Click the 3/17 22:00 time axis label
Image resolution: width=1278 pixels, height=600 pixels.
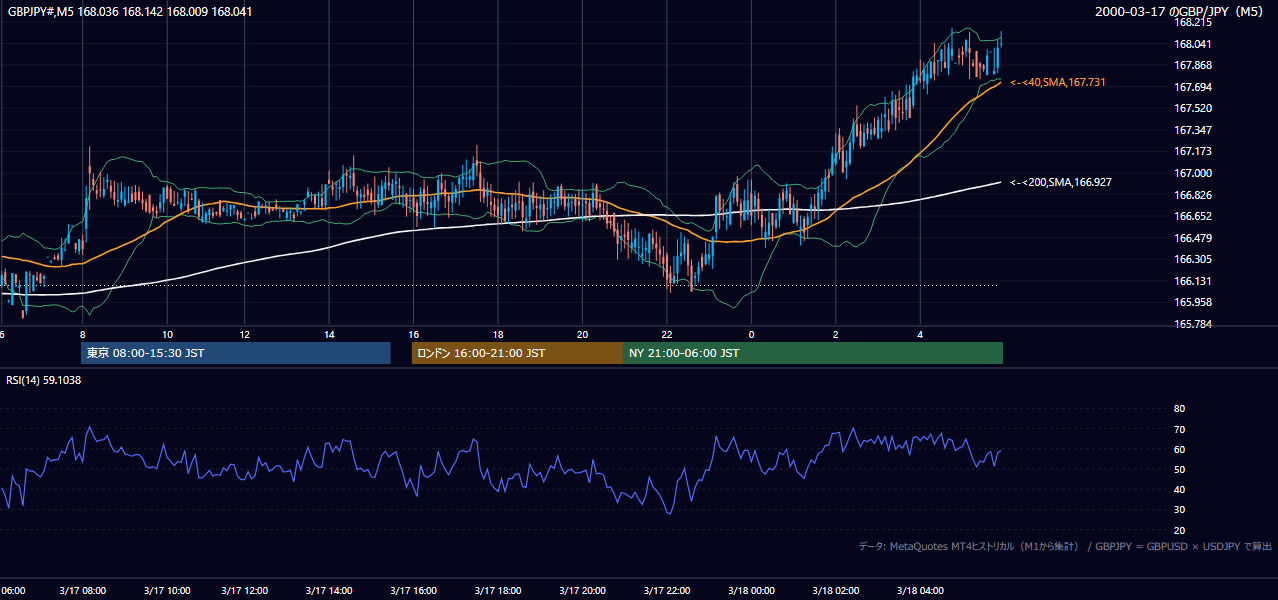click(x=668, y=590)
